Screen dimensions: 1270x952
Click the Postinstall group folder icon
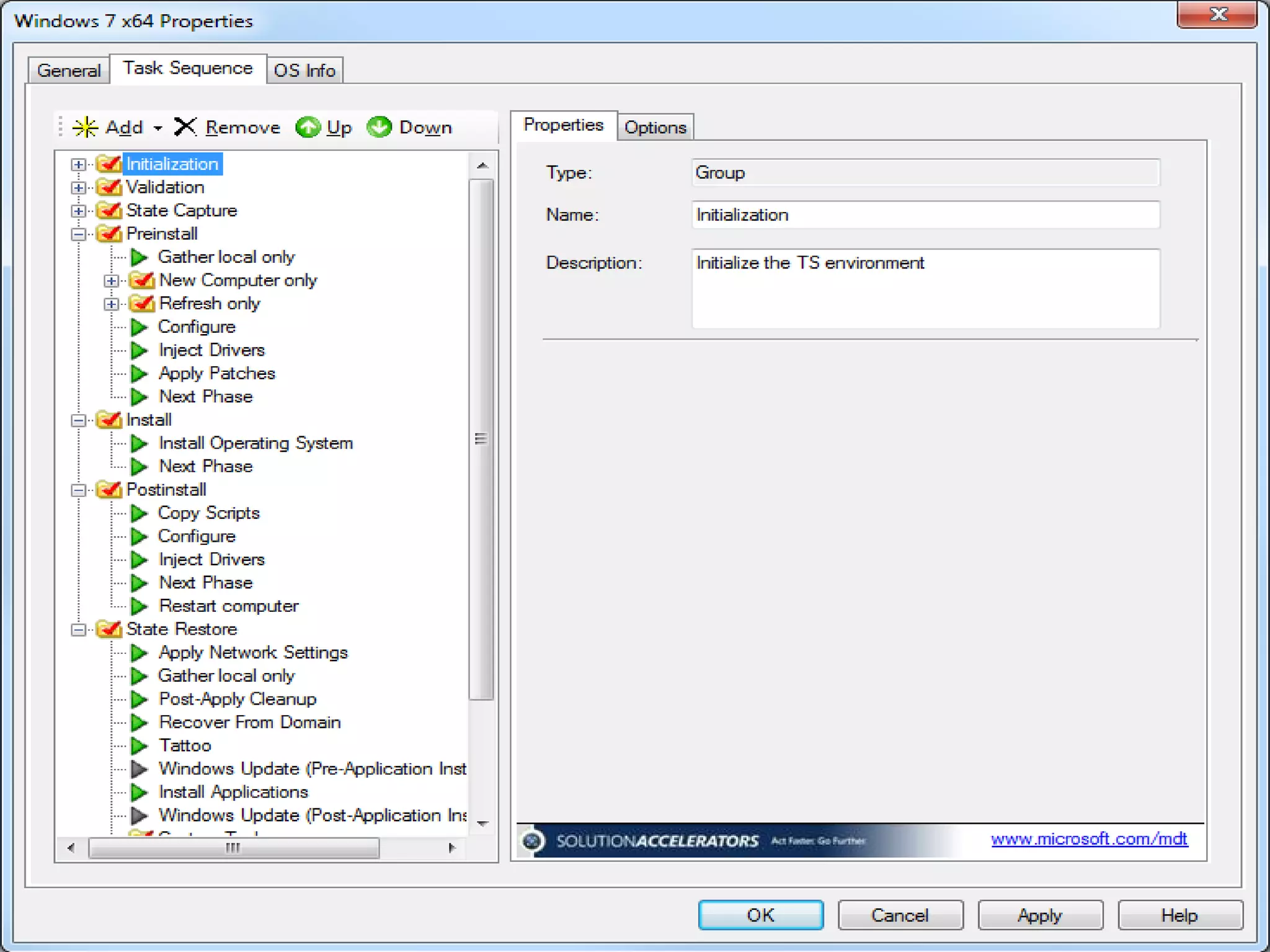click(110, 490)
